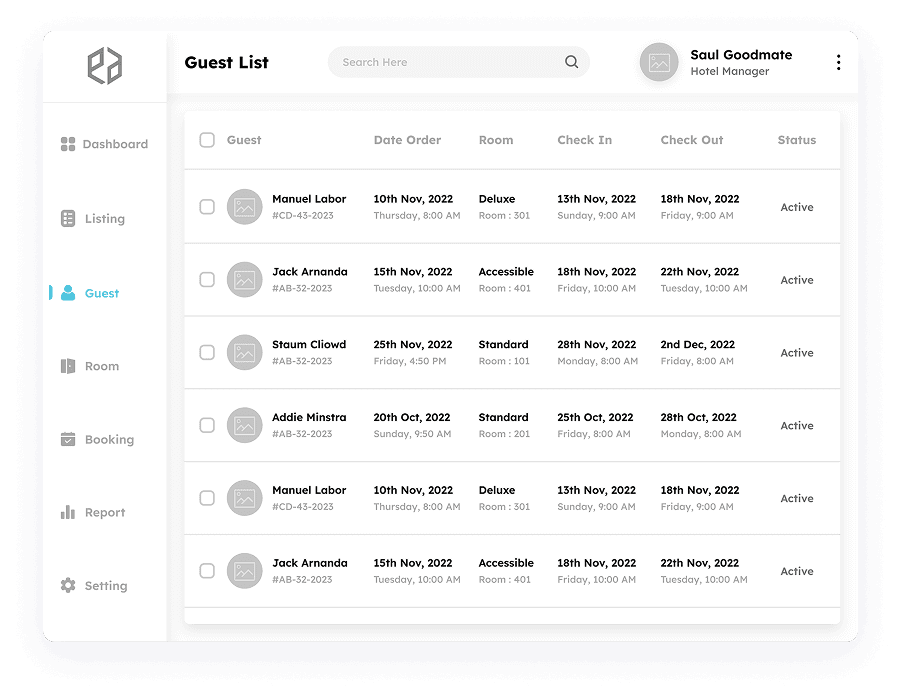Check Addie Minstra's row checkbox
Image resolution: width=901 pixels, height=697 pixels.
tap(207, 425)
